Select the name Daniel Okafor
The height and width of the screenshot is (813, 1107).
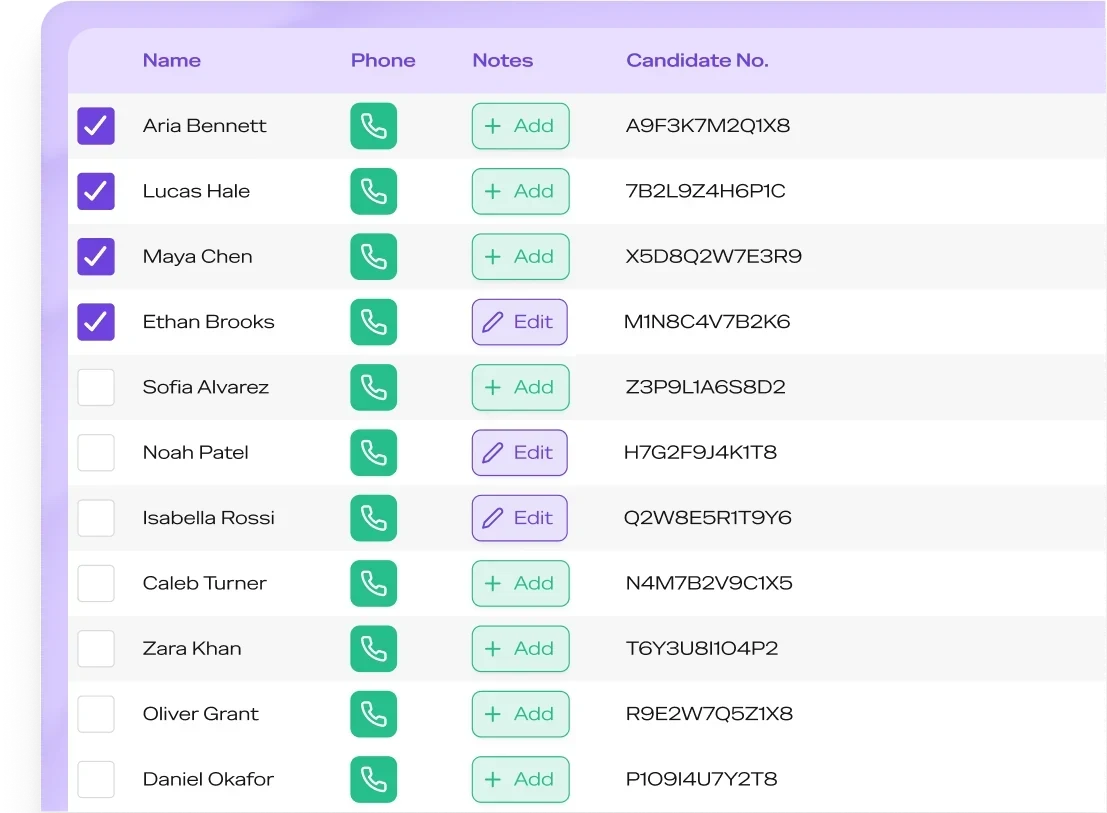(x=208, y=779)
